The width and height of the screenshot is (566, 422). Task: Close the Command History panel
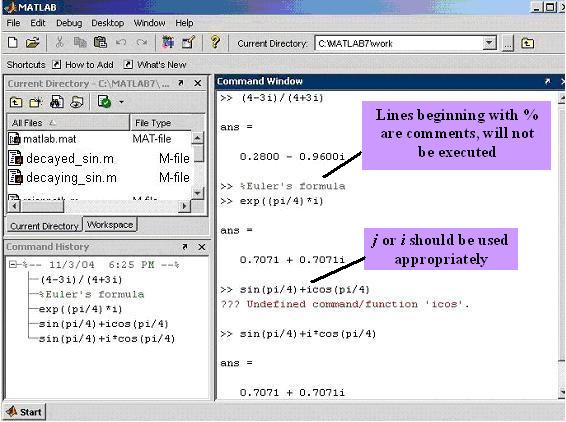coord(202,247)
